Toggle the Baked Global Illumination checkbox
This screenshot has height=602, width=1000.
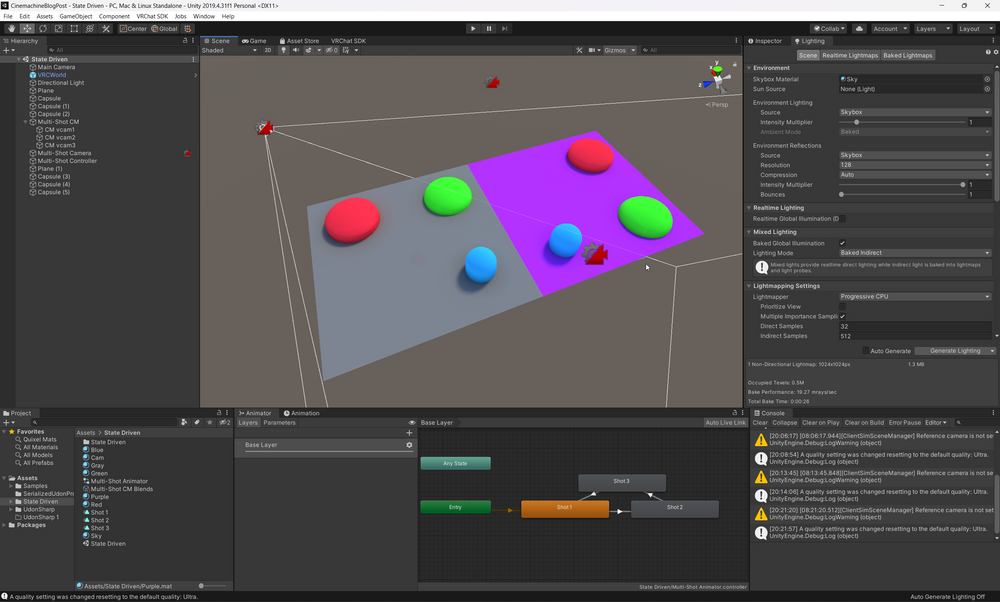click(x=843, y=243)
